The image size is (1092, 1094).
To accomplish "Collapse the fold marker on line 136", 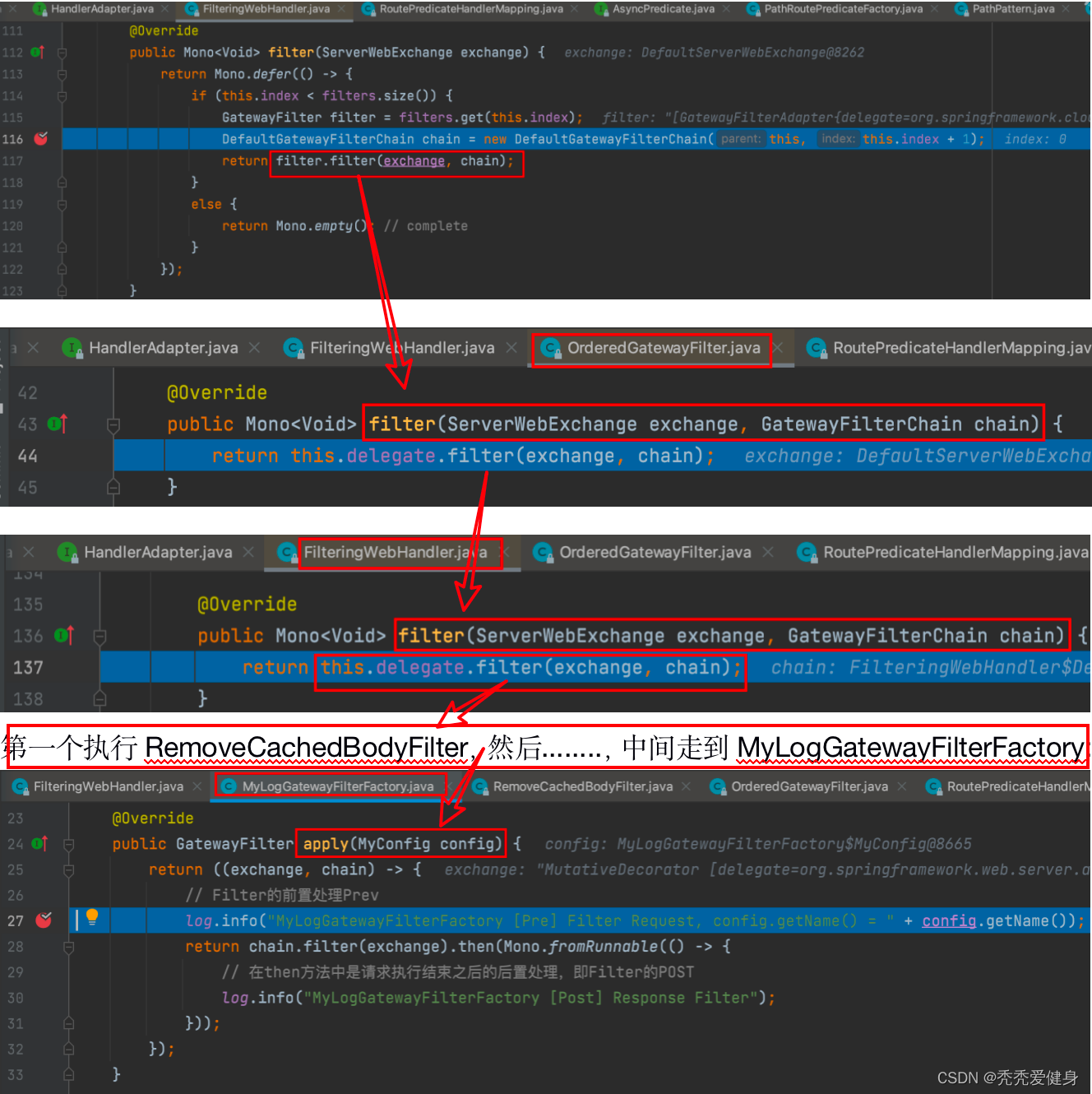I will (x=99, y=637).
